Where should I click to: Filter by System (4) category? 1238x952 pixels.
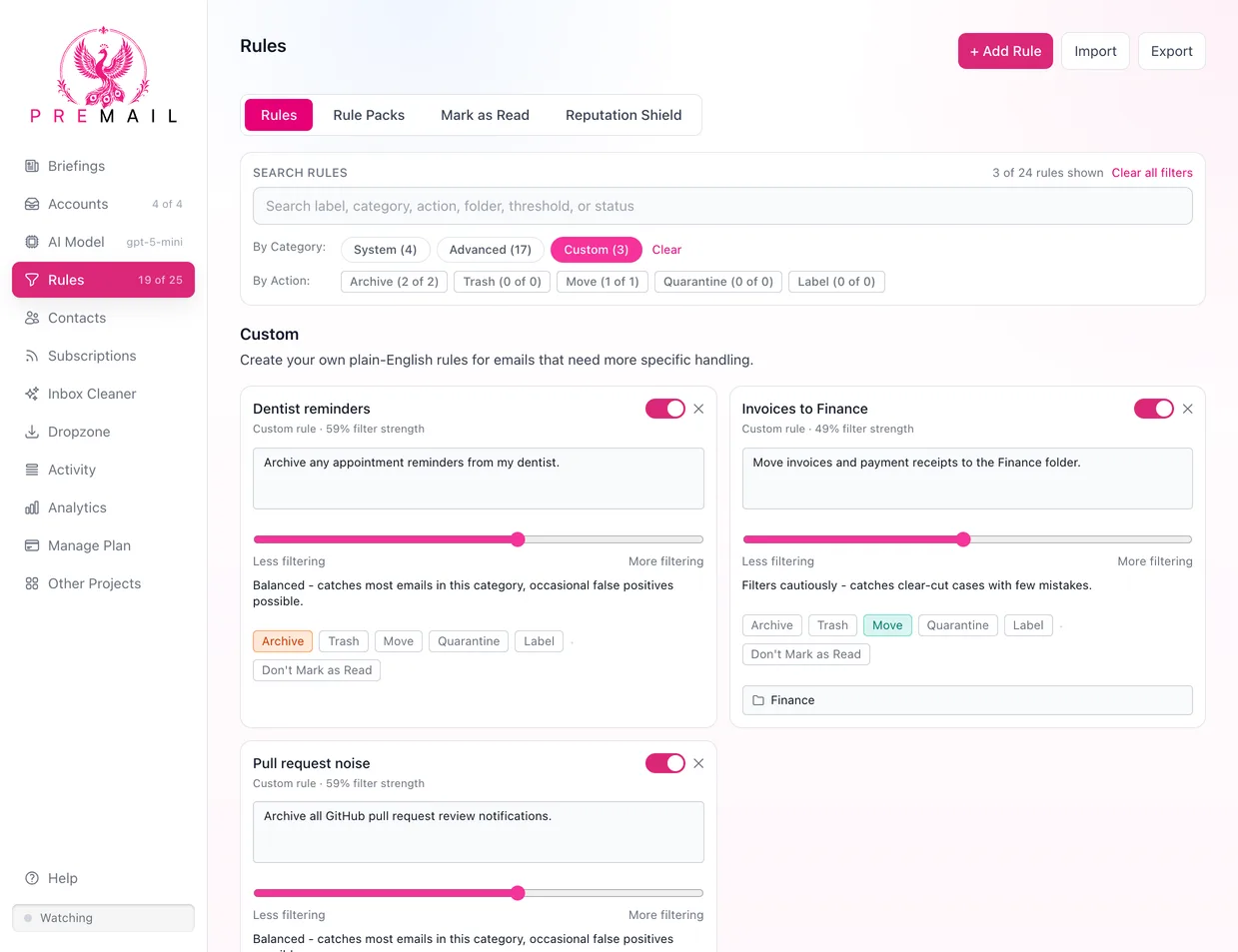tap(385, 250)
